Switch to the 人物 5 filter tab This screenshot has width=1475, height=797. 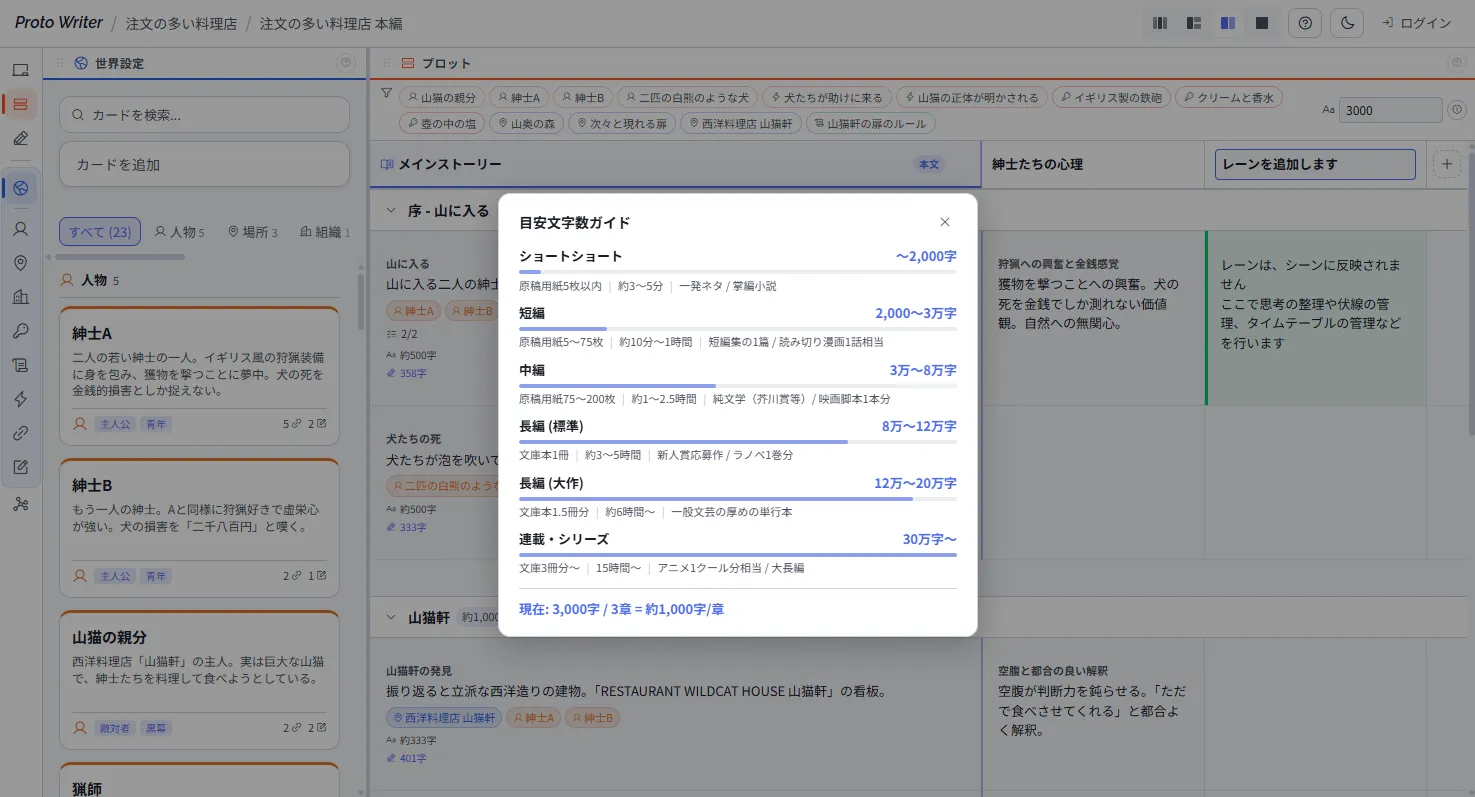point(179,231)
